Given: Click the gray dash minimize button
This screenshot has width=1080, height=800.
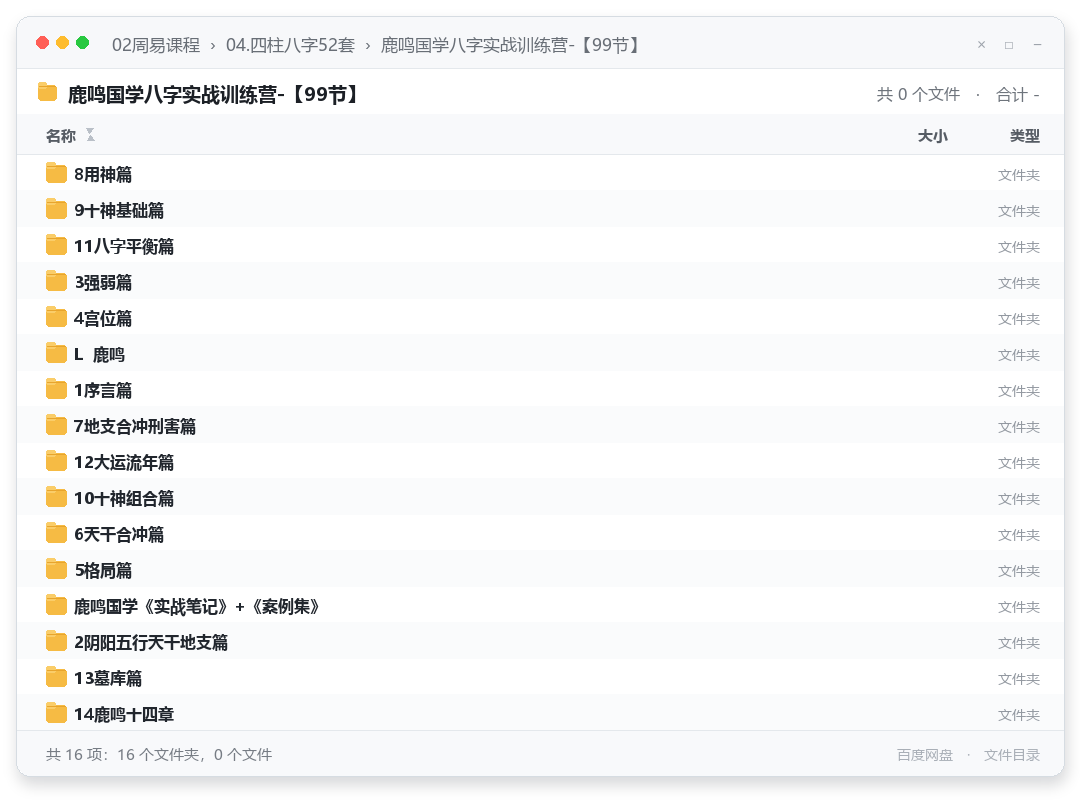Looking at the screenshot, I should pyautogui.click(x=1037, y=45).
